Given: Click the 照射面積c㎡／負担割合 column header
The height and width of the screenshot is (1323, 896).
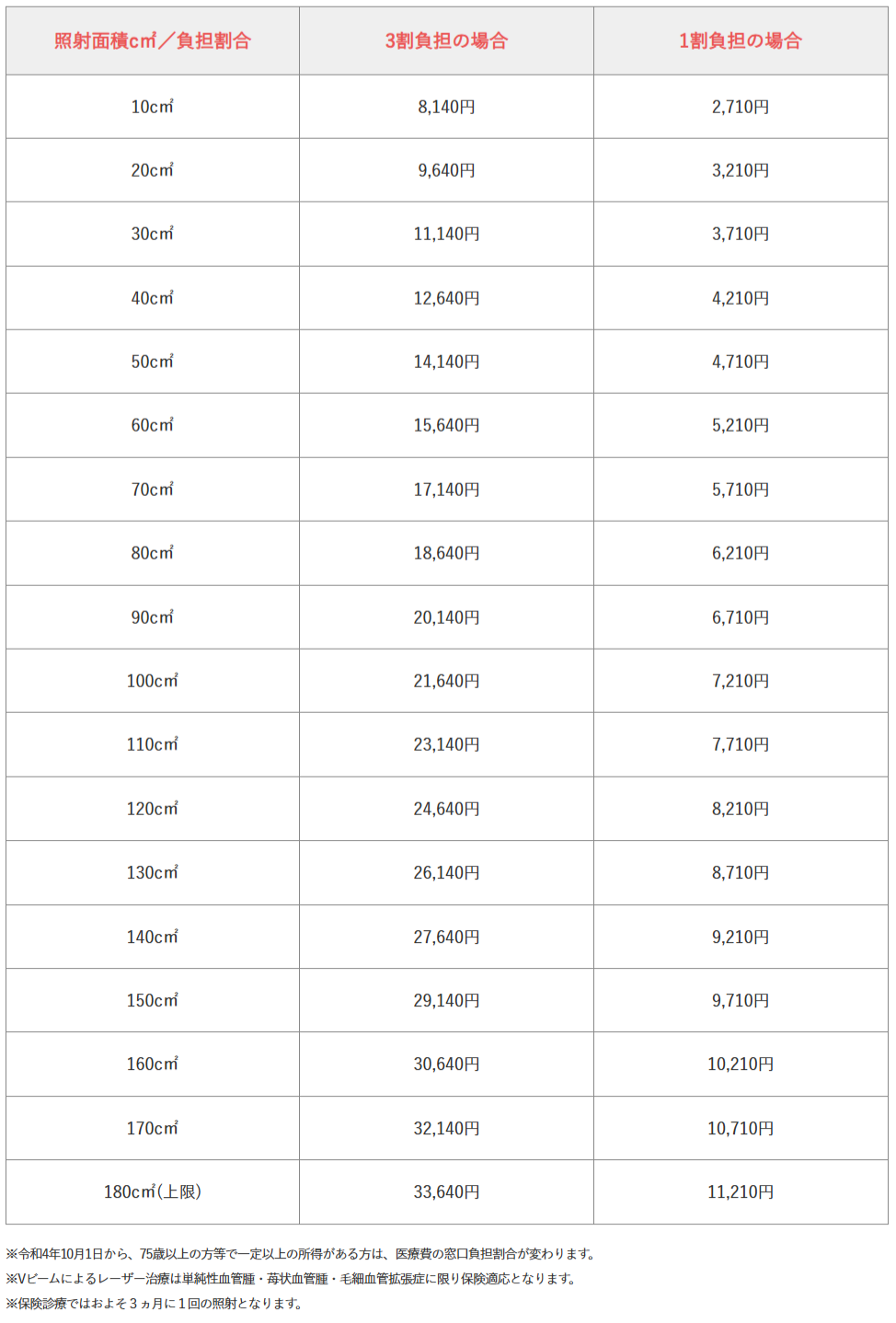Looking at the screenshot, I should pyautogui.click(x=153, y=40).
